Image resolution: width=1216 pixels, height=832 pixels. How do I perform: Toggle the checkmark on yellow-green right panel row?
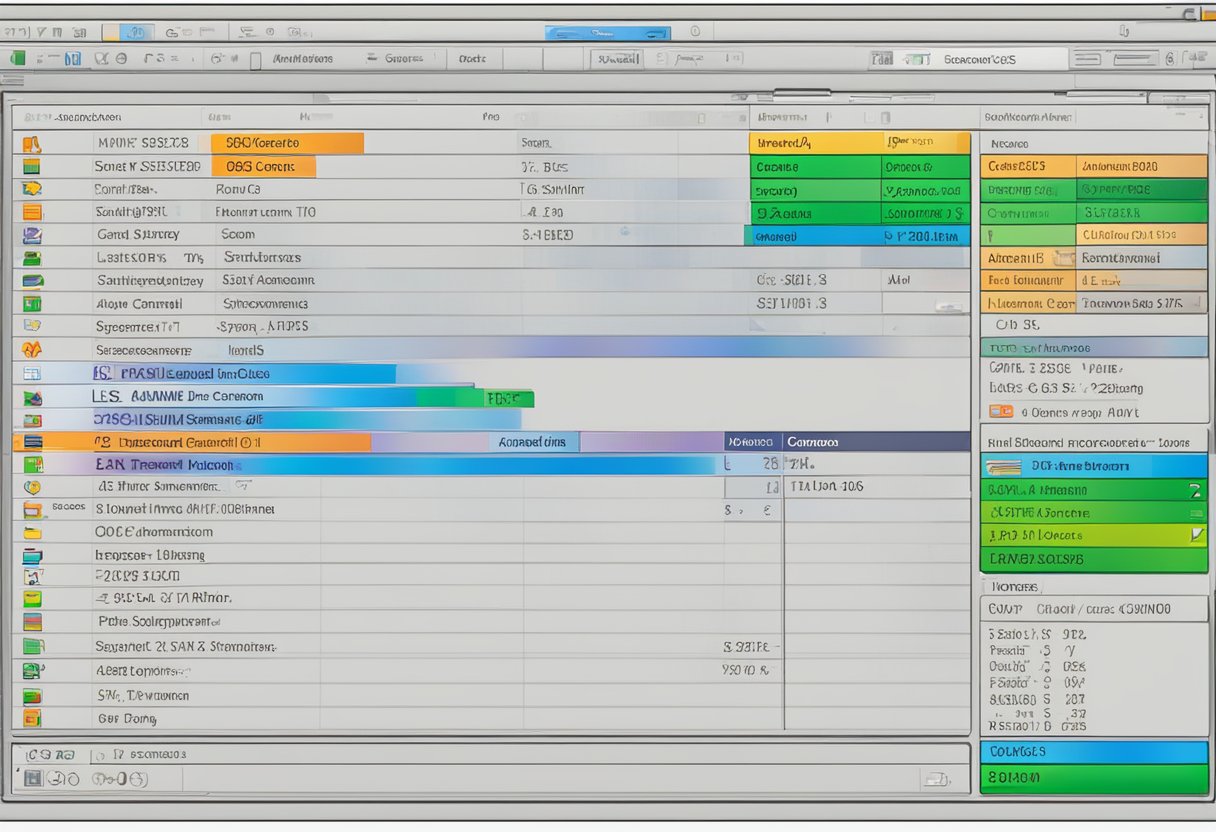(1197, 536)
